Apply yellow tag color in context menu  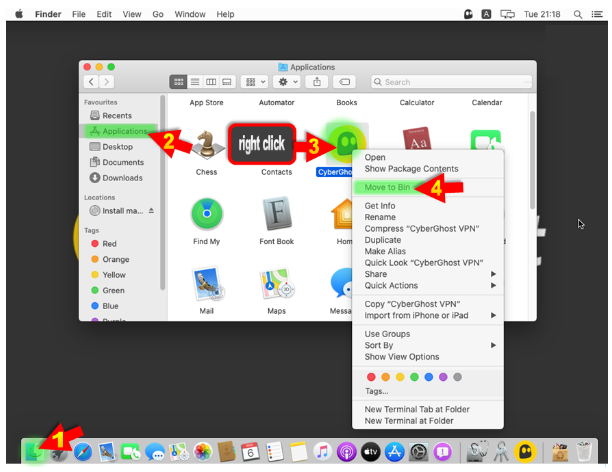(x=400, y=377)
